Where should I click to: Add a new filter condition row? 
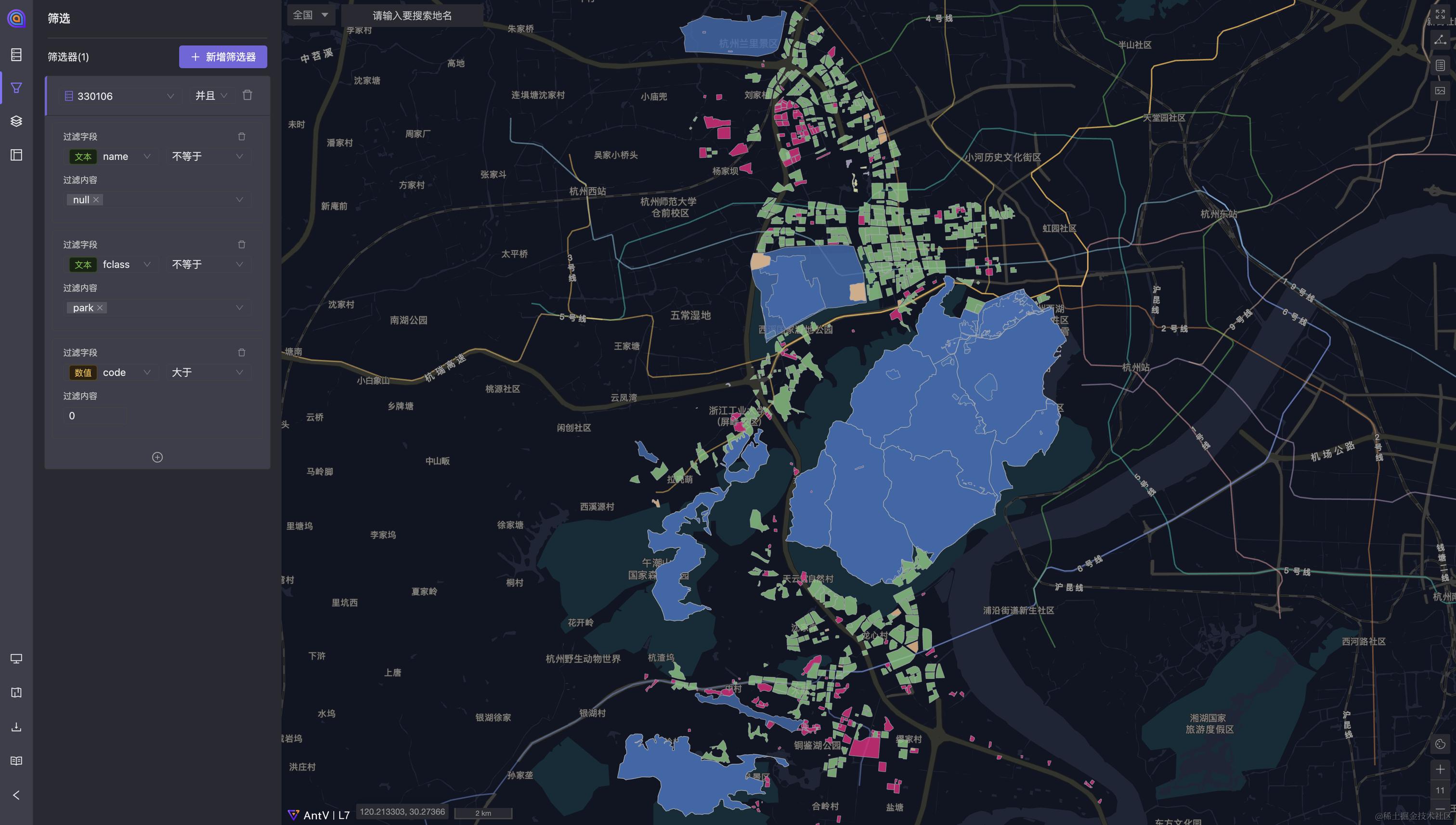[157, 457]
